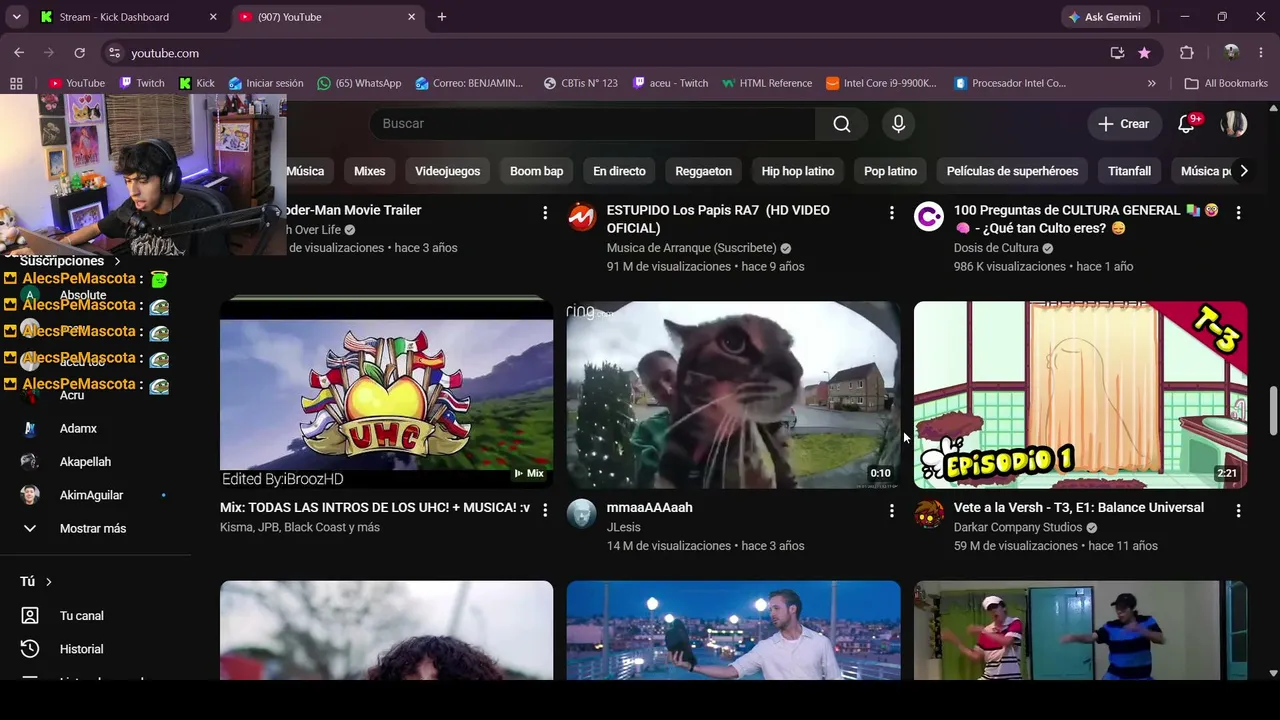
Task: Switch to the Stream - Kick Dashboard tab
Action: point(130,17)
